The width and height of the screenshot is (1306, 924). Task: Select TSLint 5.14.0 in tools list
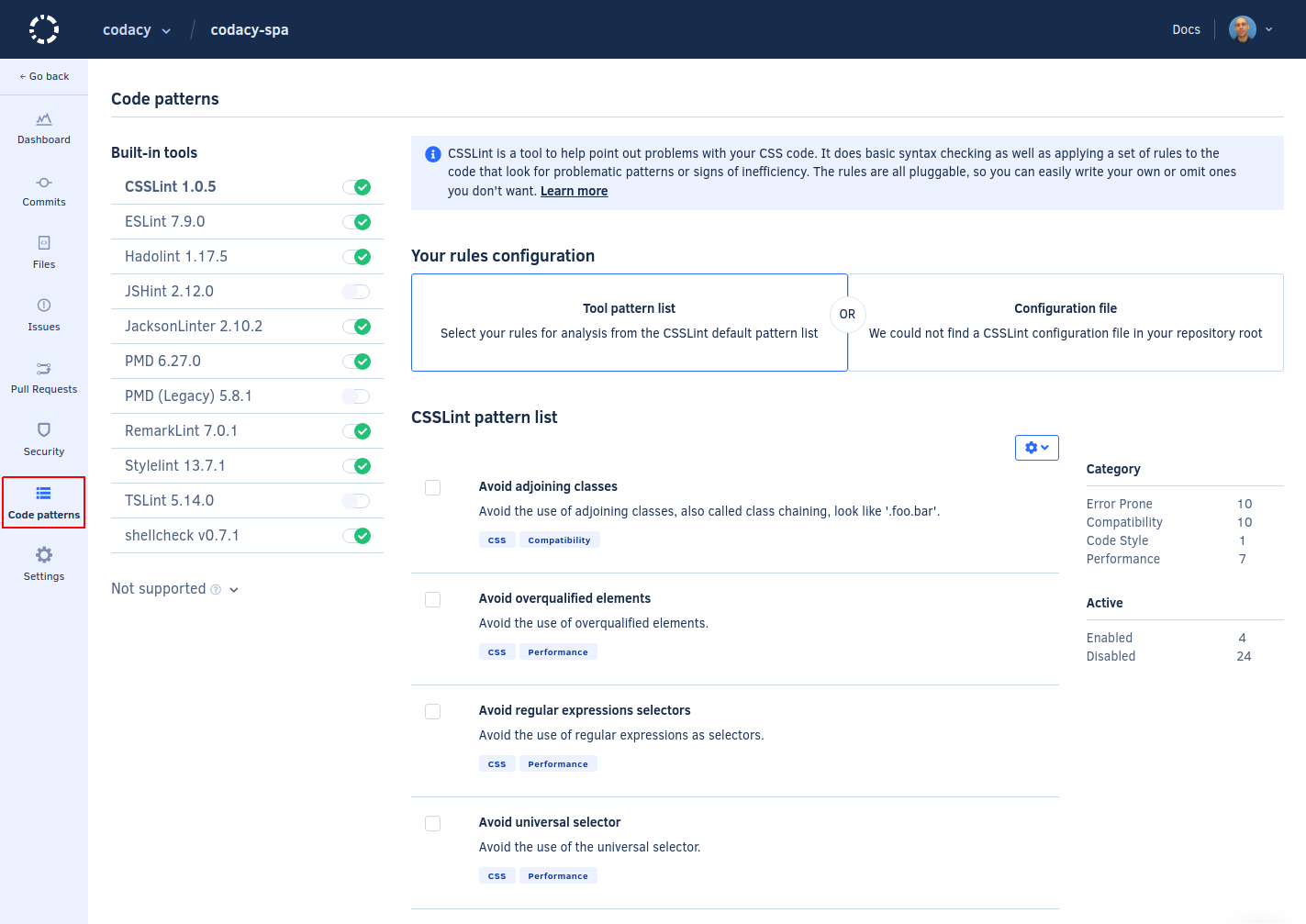tap(170, 501)
